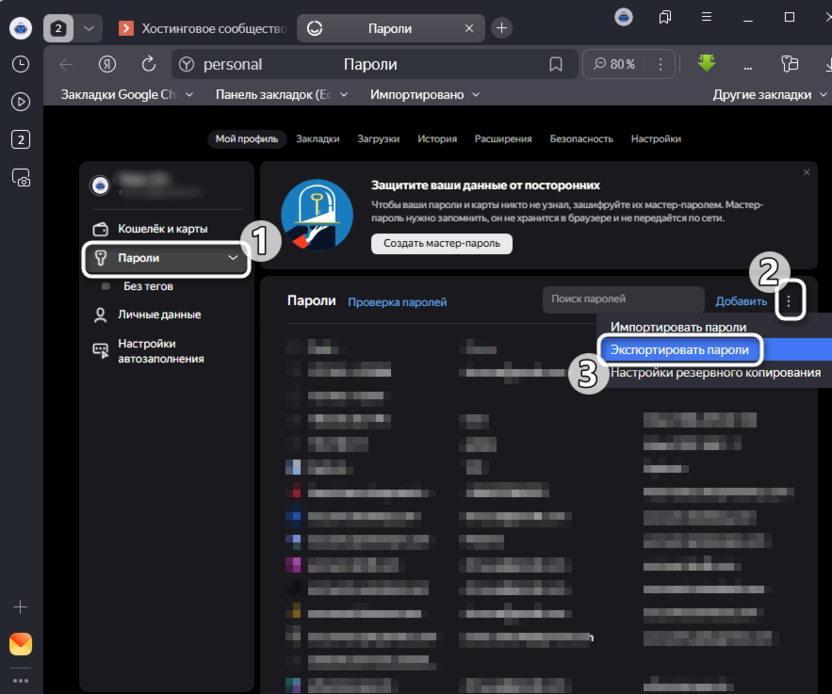
Task: Open the video play icon in sidebar
Action: (x=21, y=102)
